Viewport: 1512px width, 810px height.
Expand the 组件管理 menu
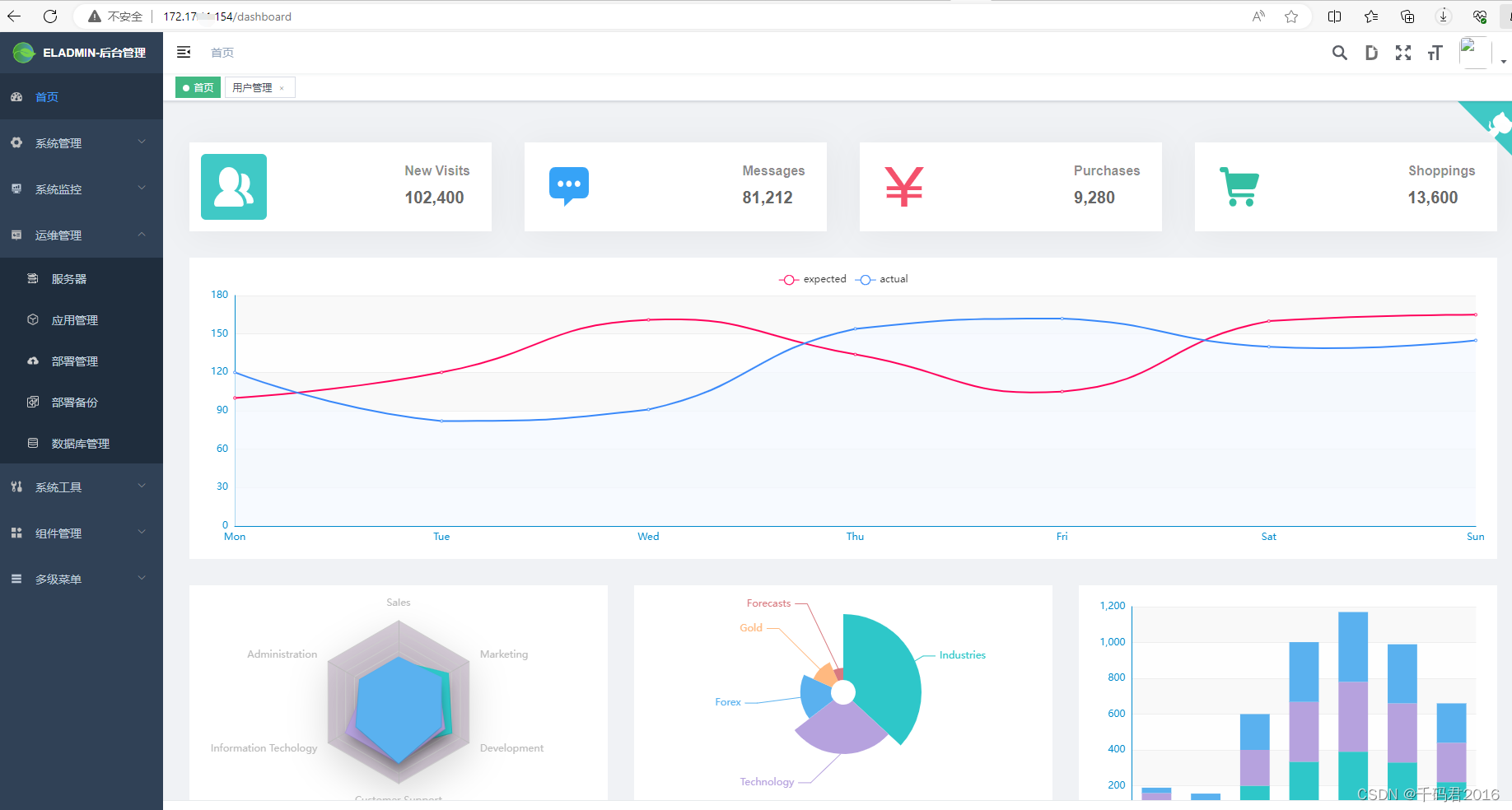coord(82,533)
